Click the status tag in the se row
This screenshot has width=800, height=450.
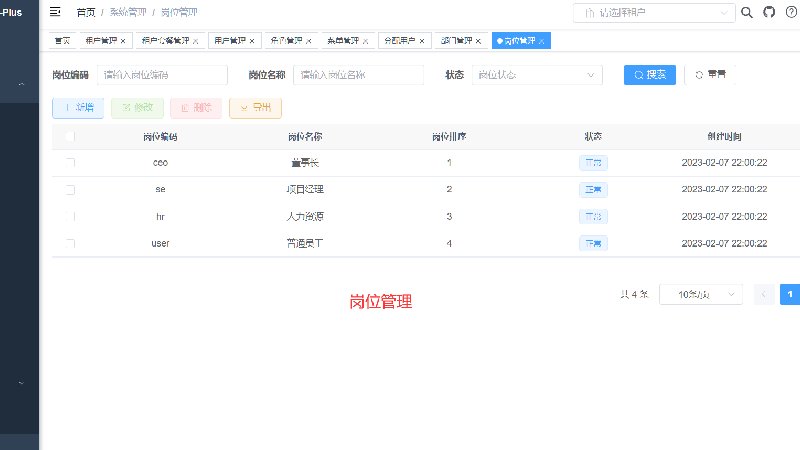[x=593, y=190]
